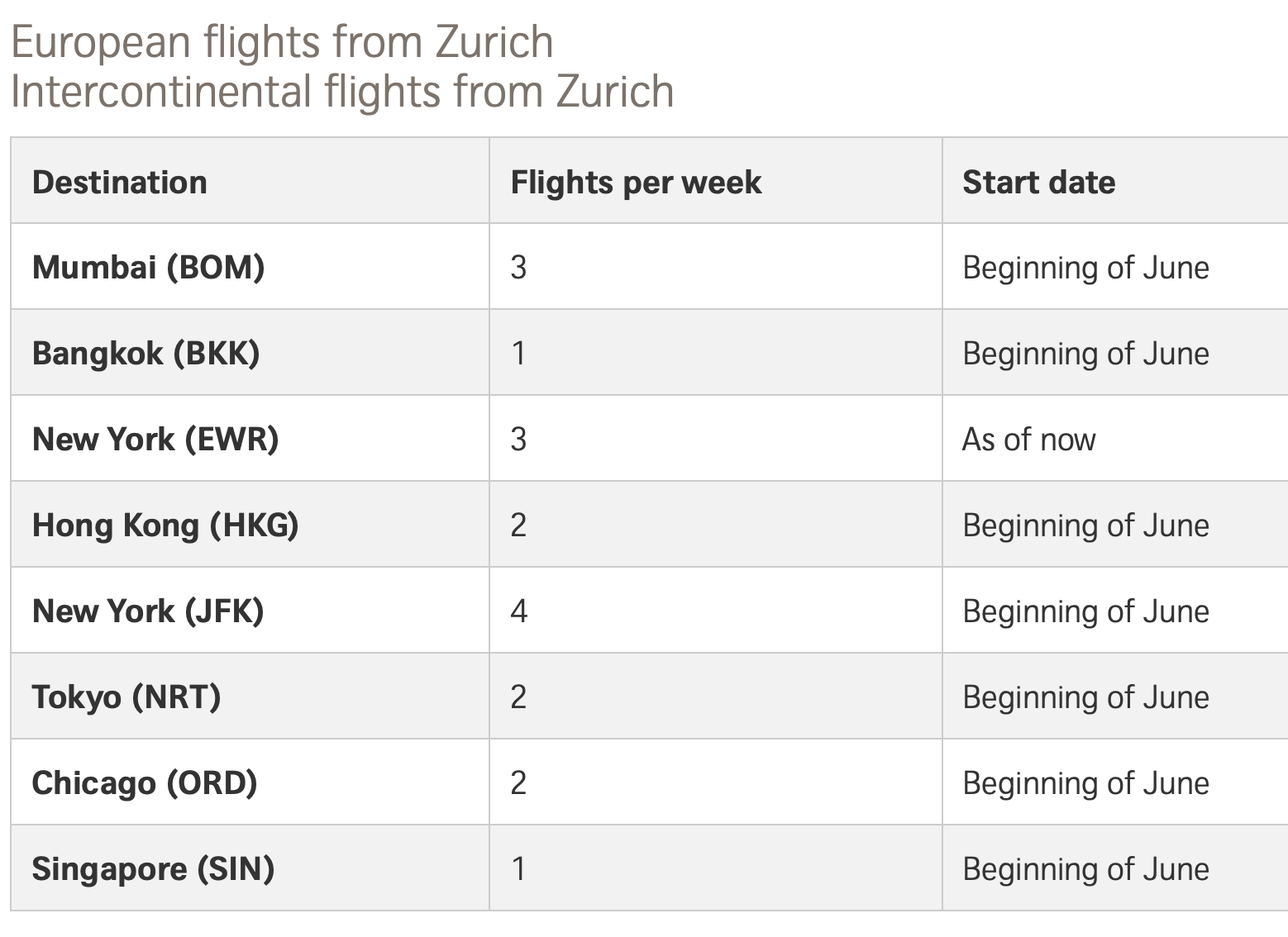
Task: Select the Bangkok (BKK) destination cell
Action: coord(145,353)
